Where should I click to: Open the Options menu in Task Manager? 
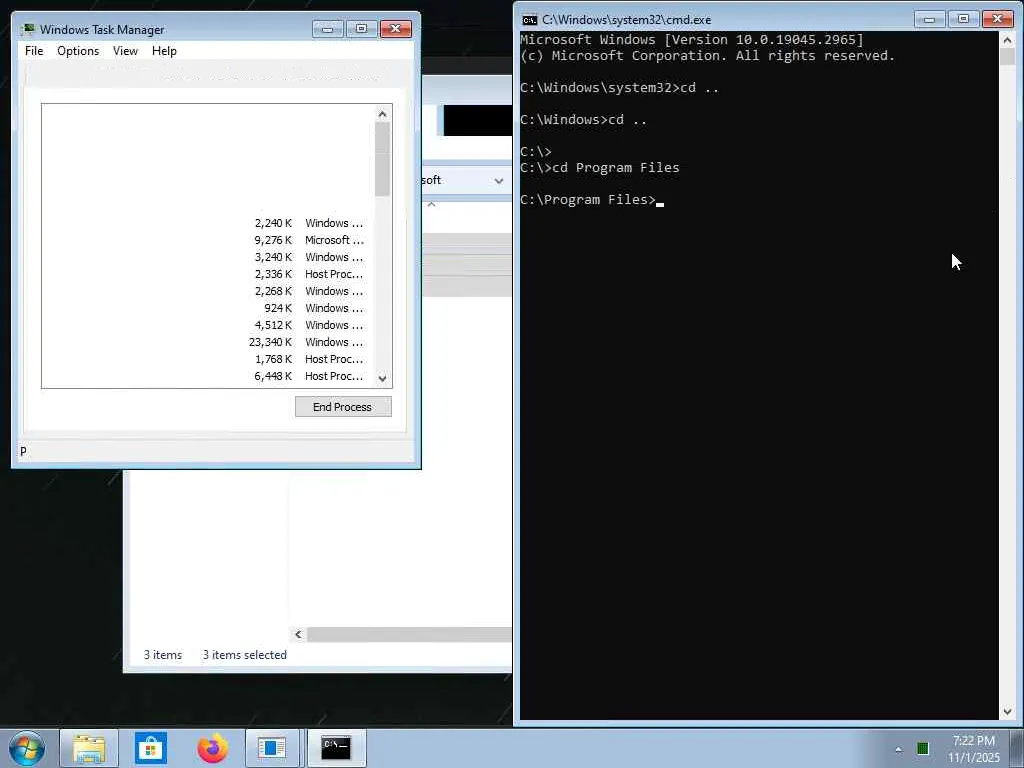78,51
